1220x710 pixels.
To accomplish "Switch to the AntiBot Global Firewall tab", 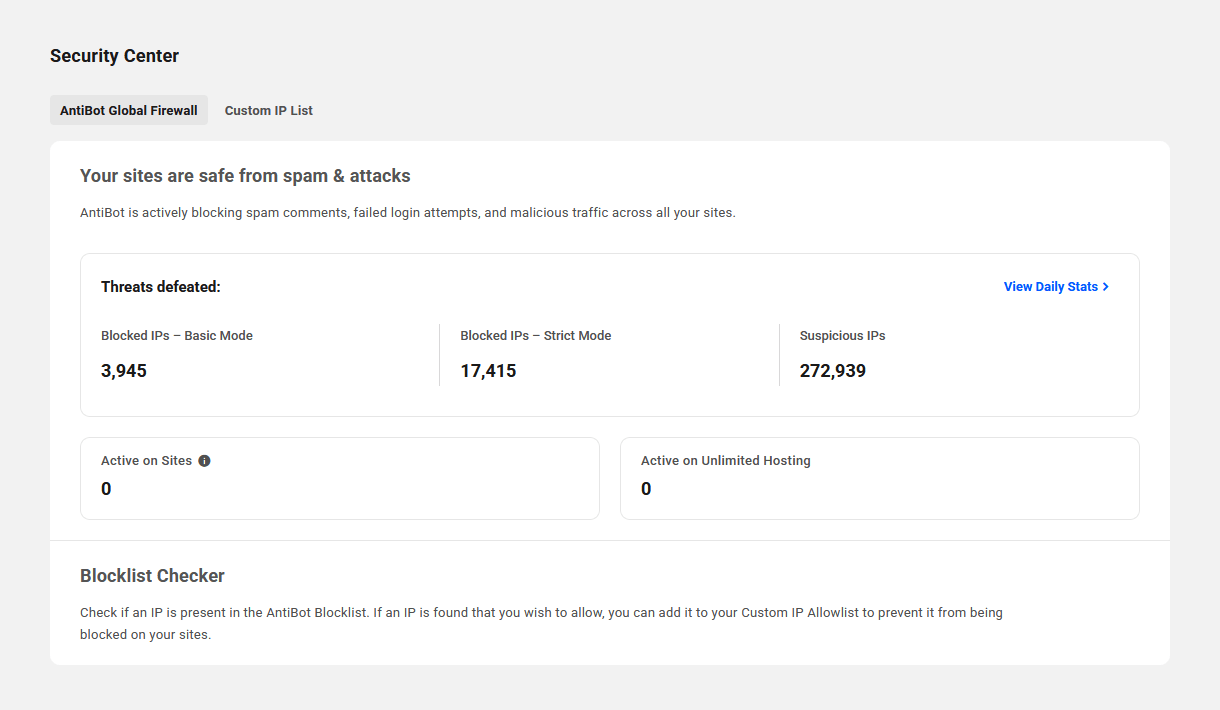I will coord(129,110).
